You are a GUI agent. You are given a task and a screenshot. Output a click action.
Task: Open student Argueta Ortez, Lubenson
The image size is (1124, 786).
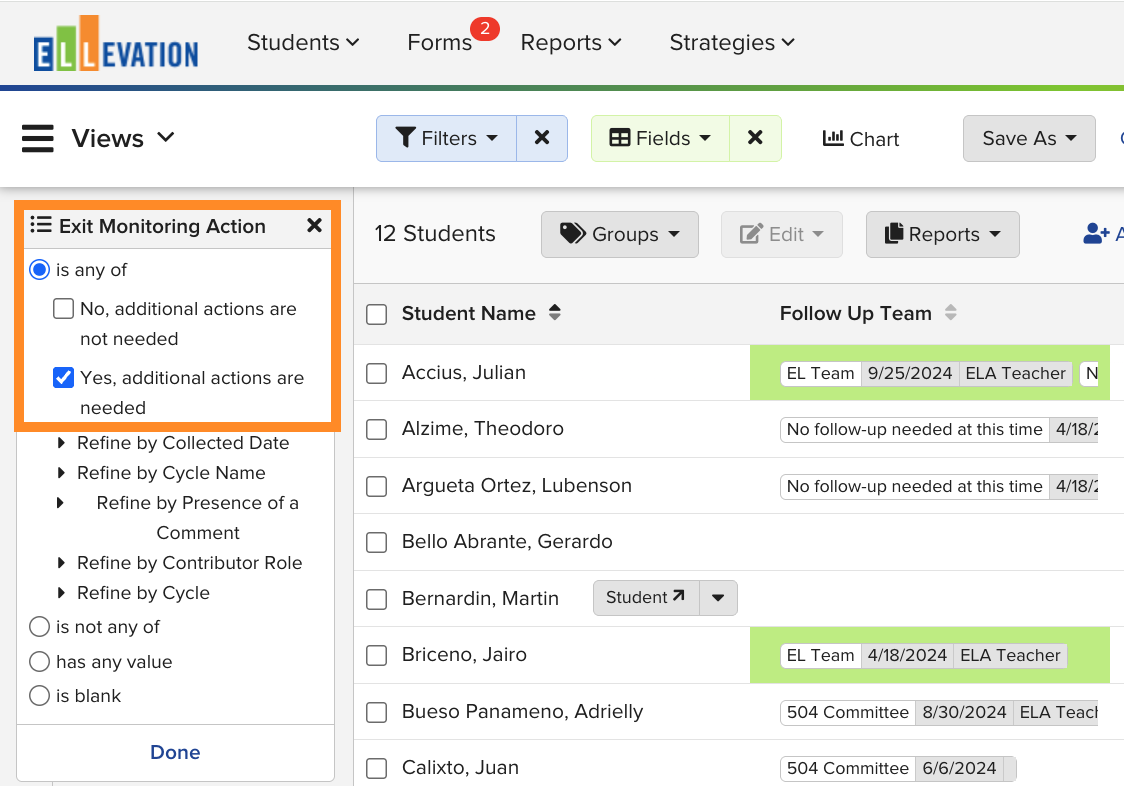tap(516, 486)
